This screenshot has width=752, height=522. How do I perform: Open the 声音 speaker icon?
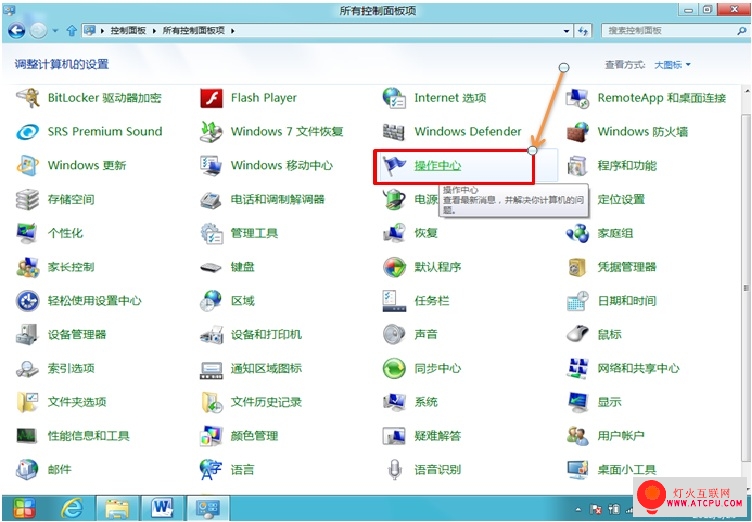[x=394, y=334]
